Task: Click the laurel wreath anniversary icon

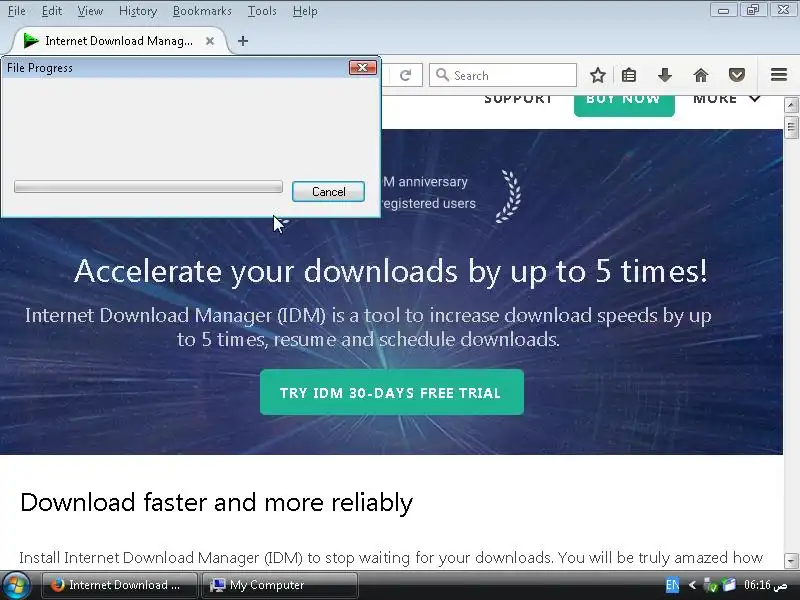Action: click(x=509, y=196)
